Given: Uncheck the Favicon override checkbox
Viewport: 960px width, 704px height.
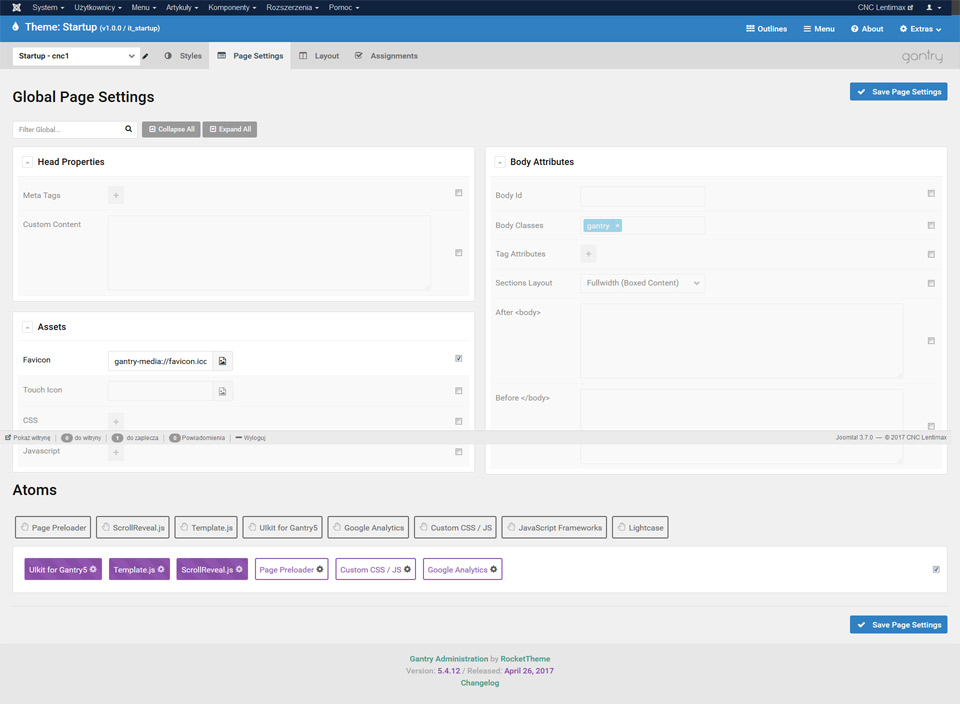Looking at the screenshot, I should click(x=459, y=359).
